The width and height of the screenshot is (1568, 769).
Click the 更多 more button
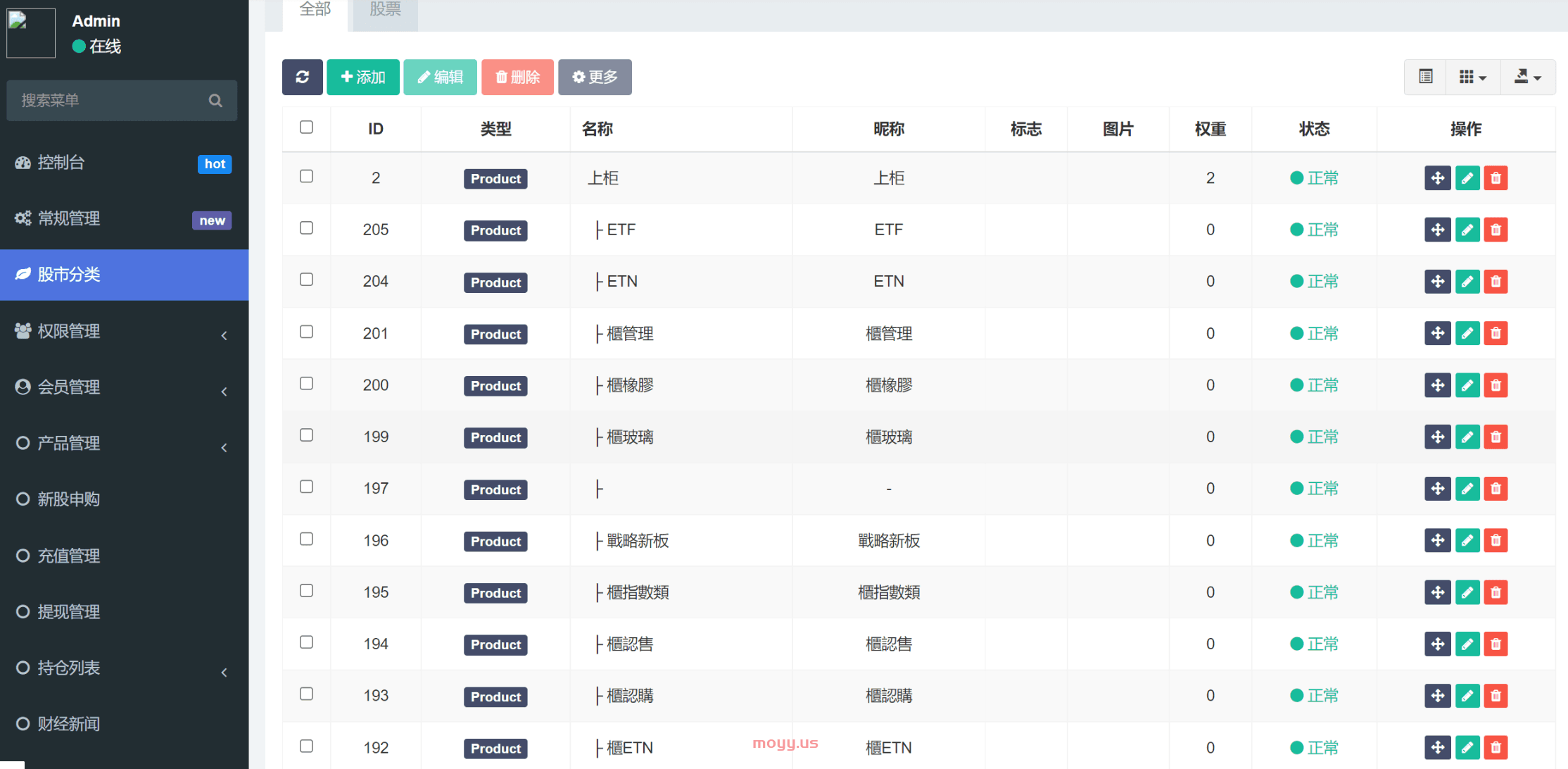[595, 77]
